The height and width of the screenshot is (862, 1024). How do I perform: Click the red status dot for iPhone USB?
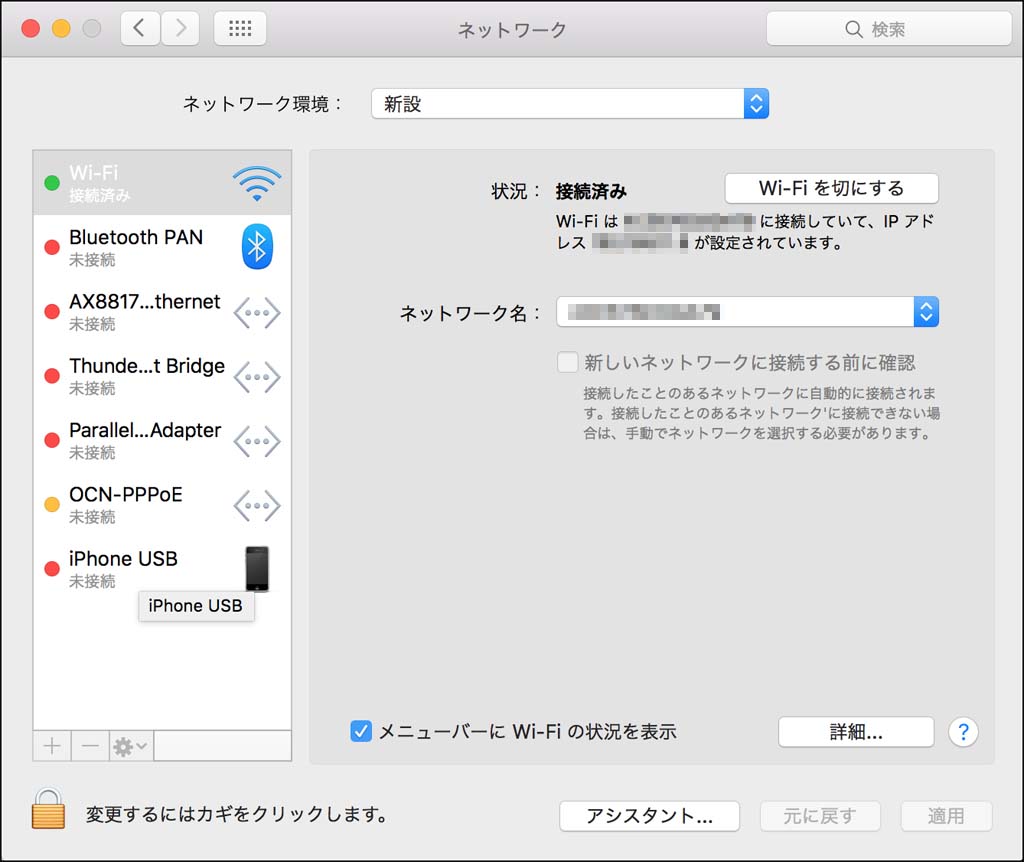[x=52, y=569]
